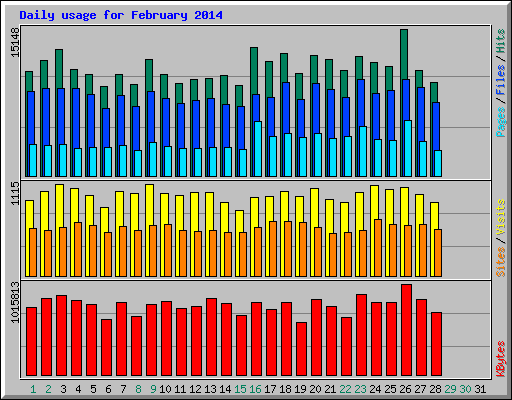
Task: Click the green hits bar for day 3
Action: tap(59, 68)
